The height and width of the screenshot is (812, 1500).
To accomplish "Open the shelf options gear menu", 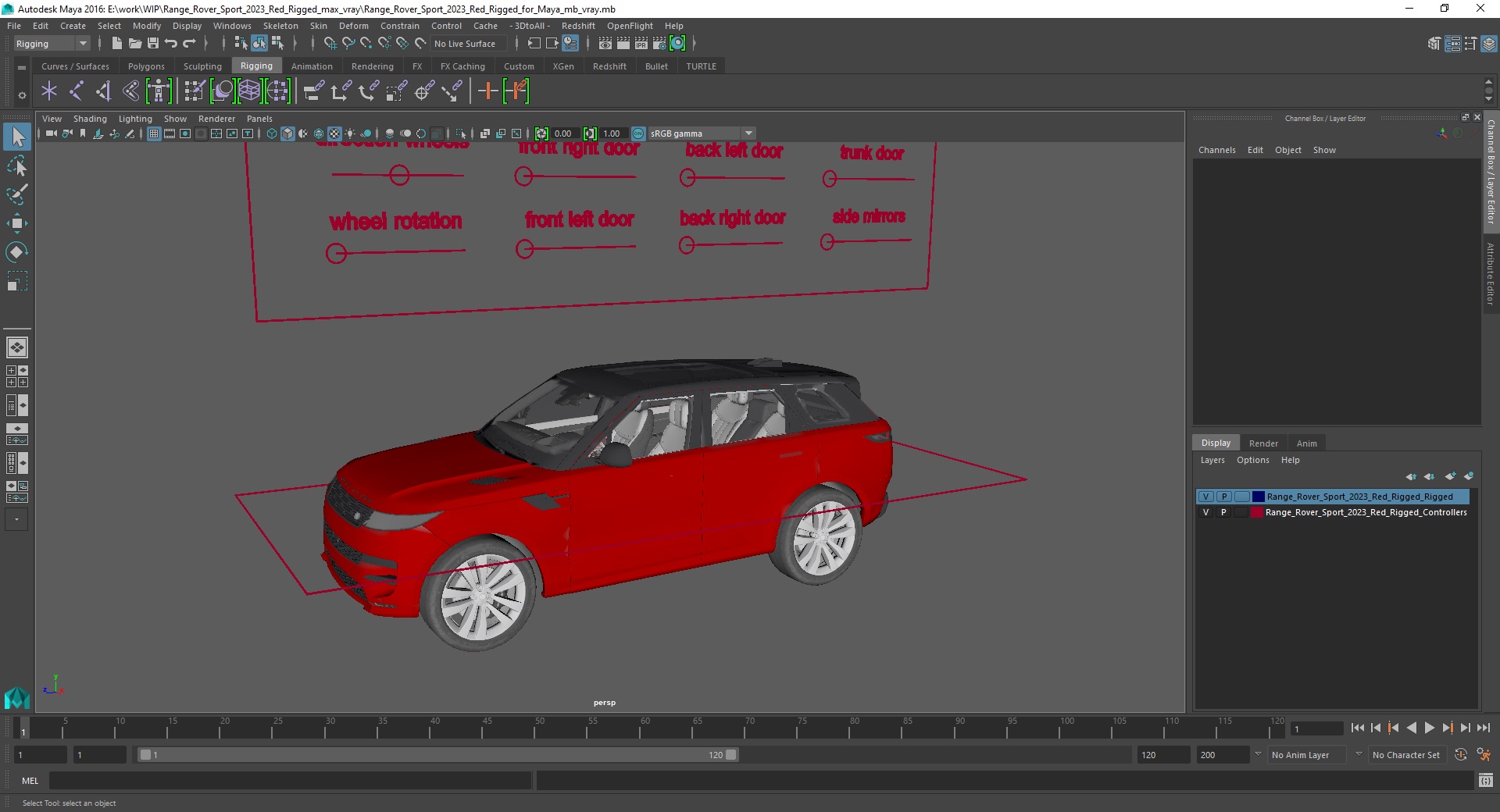I will 22,95.
